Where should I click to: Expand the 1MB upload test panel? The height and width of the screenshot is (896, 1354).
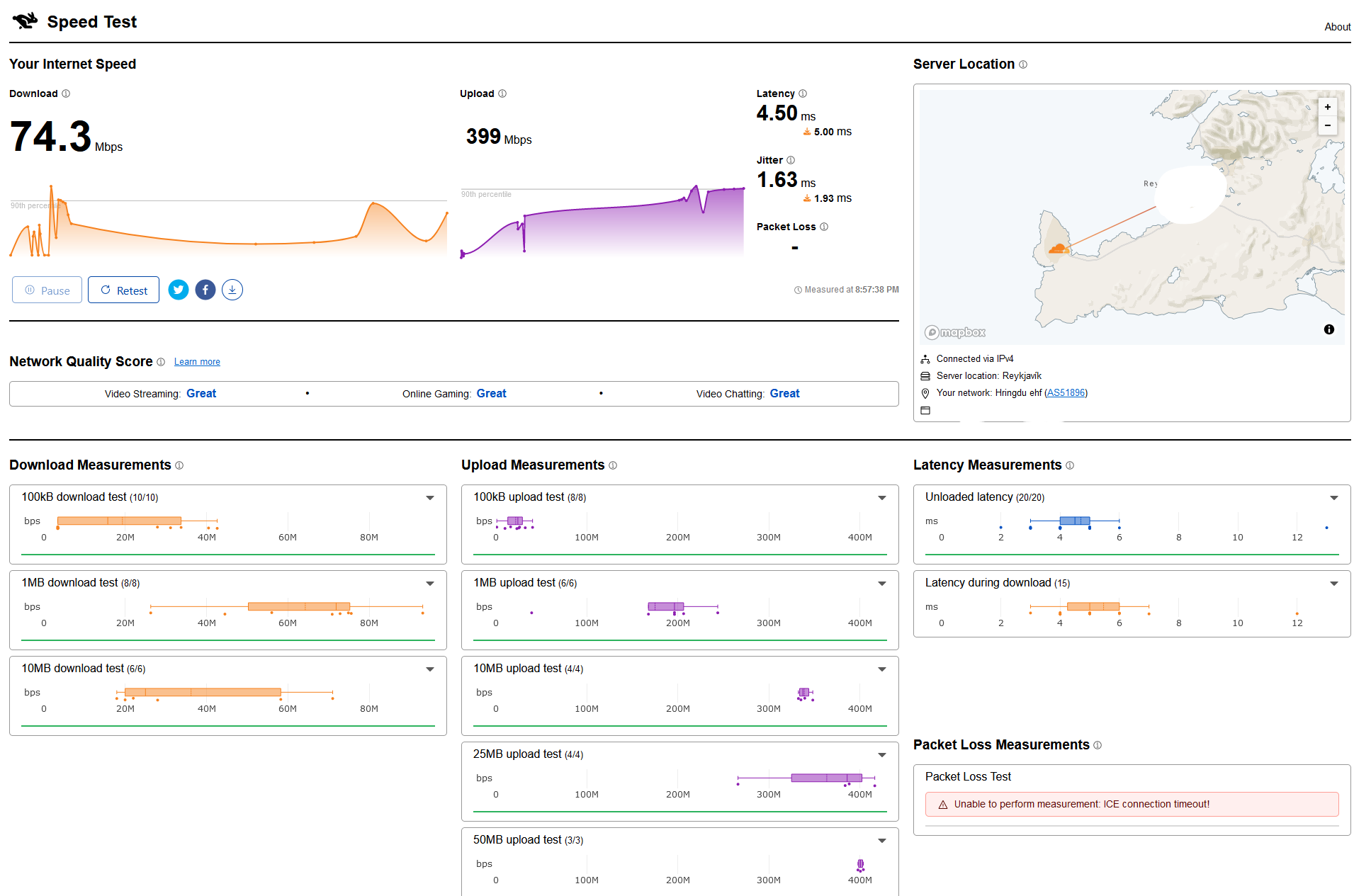click(881, 584)
